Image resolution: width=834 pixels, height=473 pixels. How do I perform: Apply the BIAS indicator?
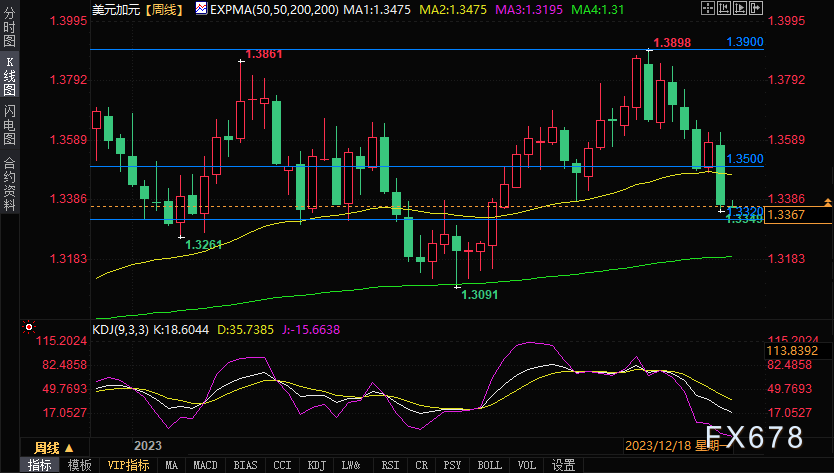(245, 465)
